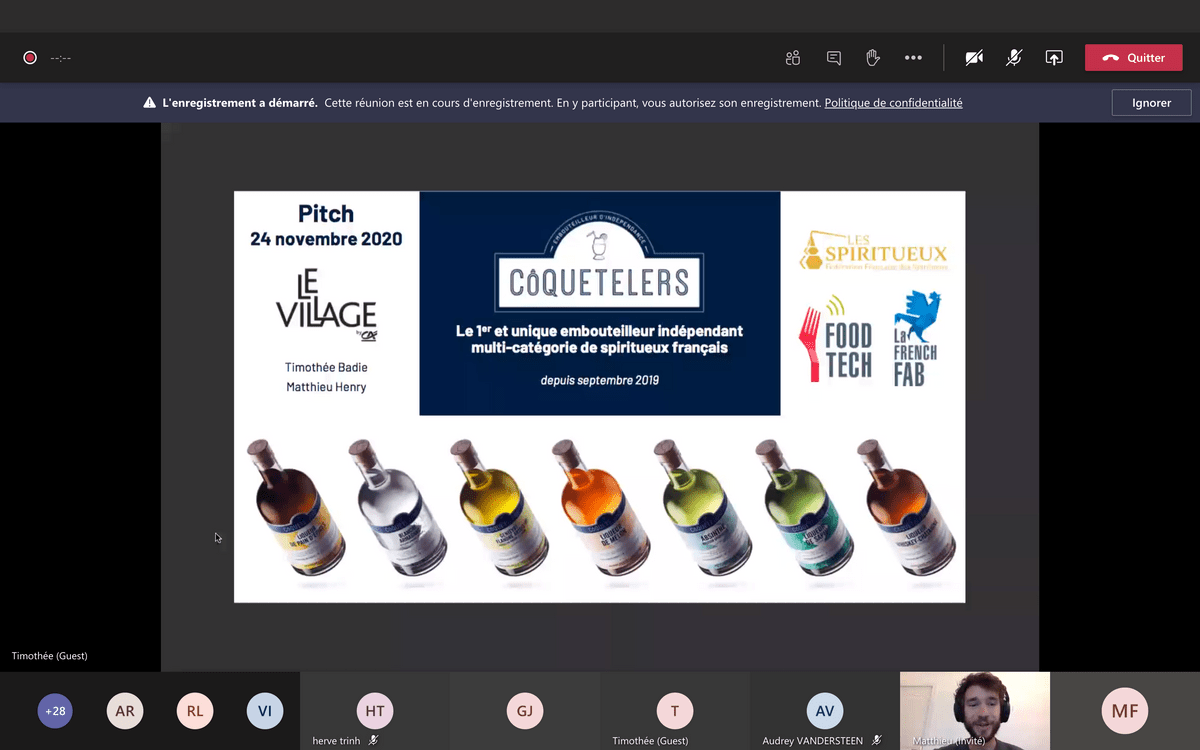Open the Politique de confidentialité link
1200x750 pixels.
pos(893,103)
